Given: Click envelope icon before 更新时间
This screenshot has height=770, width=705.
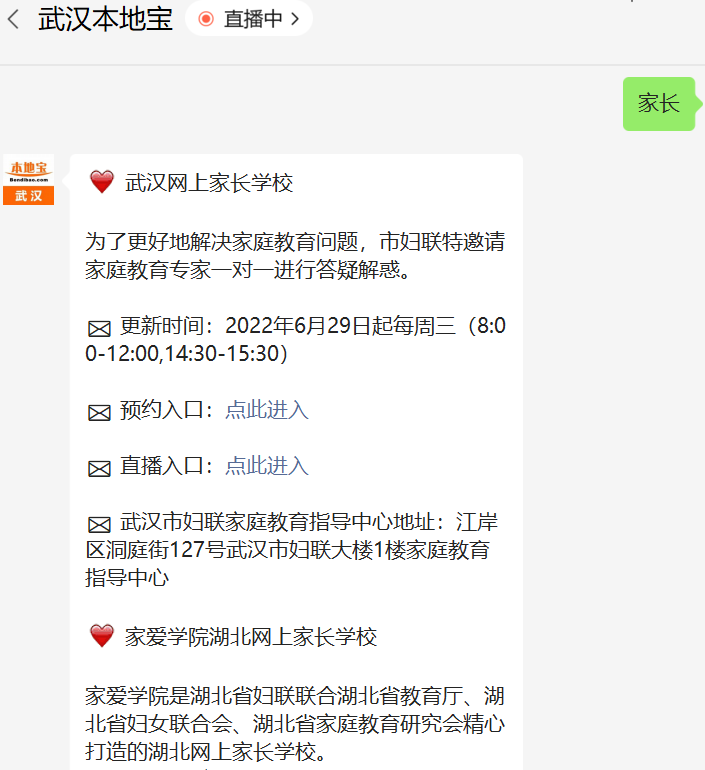Looking at the screenshot, I should (99, 328).
